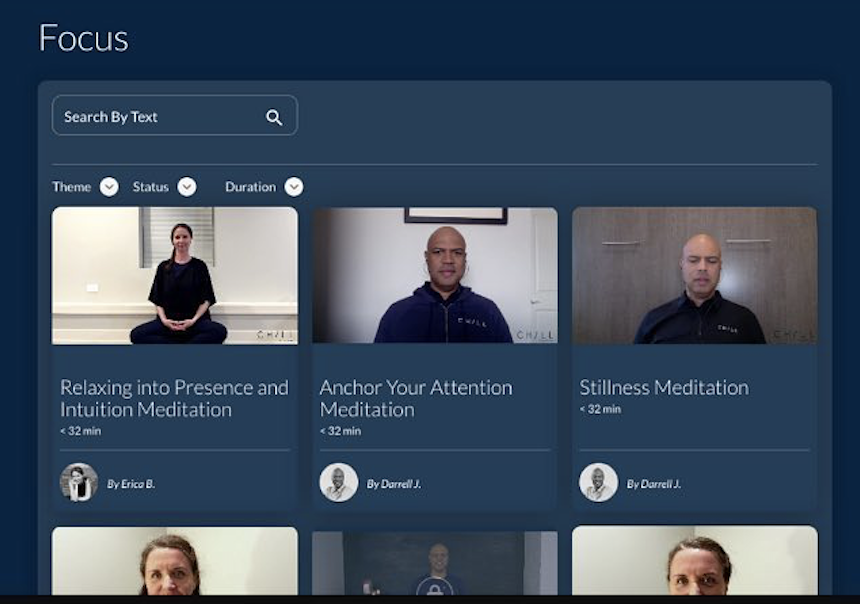
Task: Click the Focus page heading
Action: (x=83, y=38)
